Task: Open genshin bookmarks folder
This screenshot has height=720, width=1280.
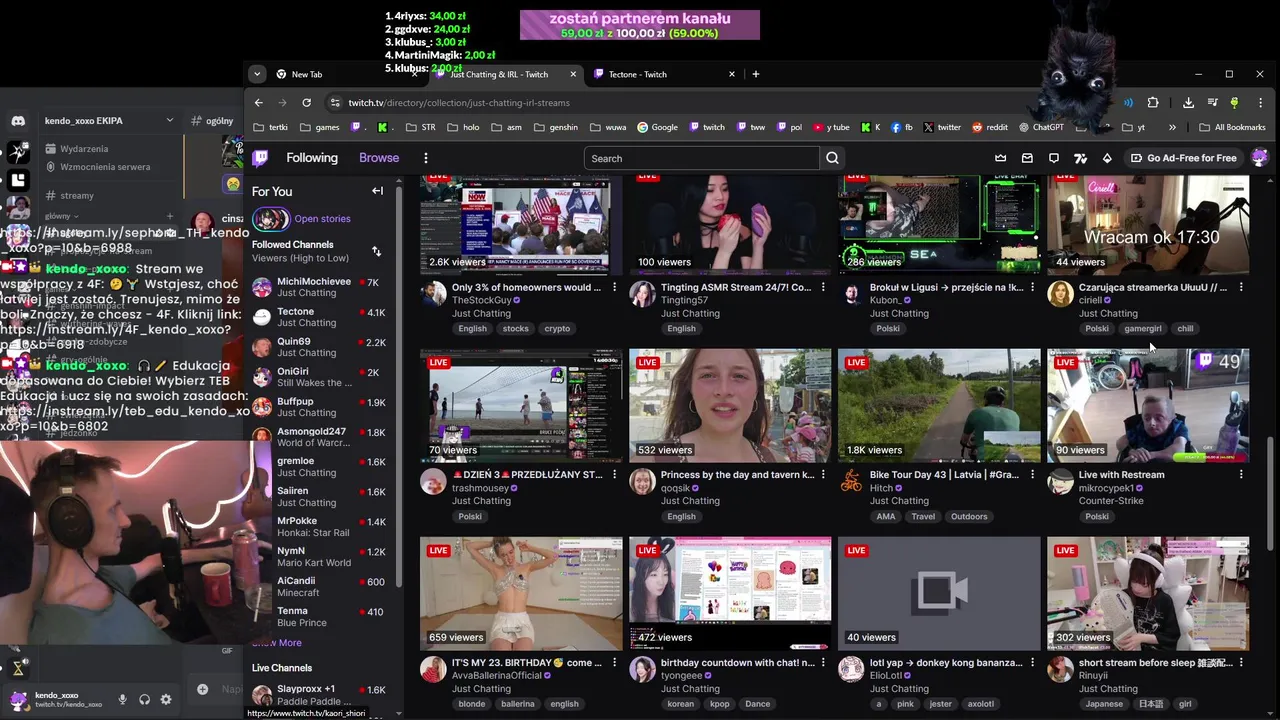Action: coord(556,127)
